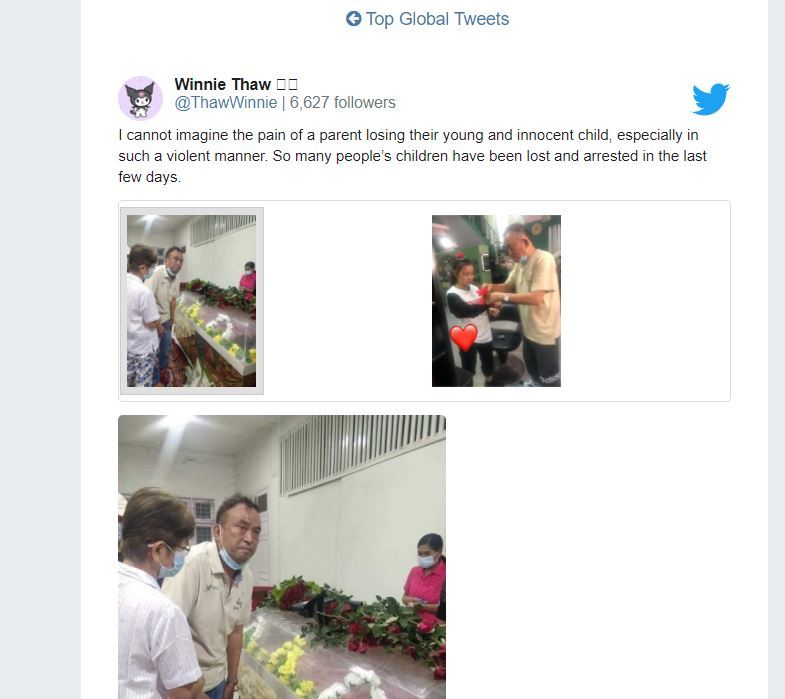Click the tweet text about losing a child

[413, 156]
